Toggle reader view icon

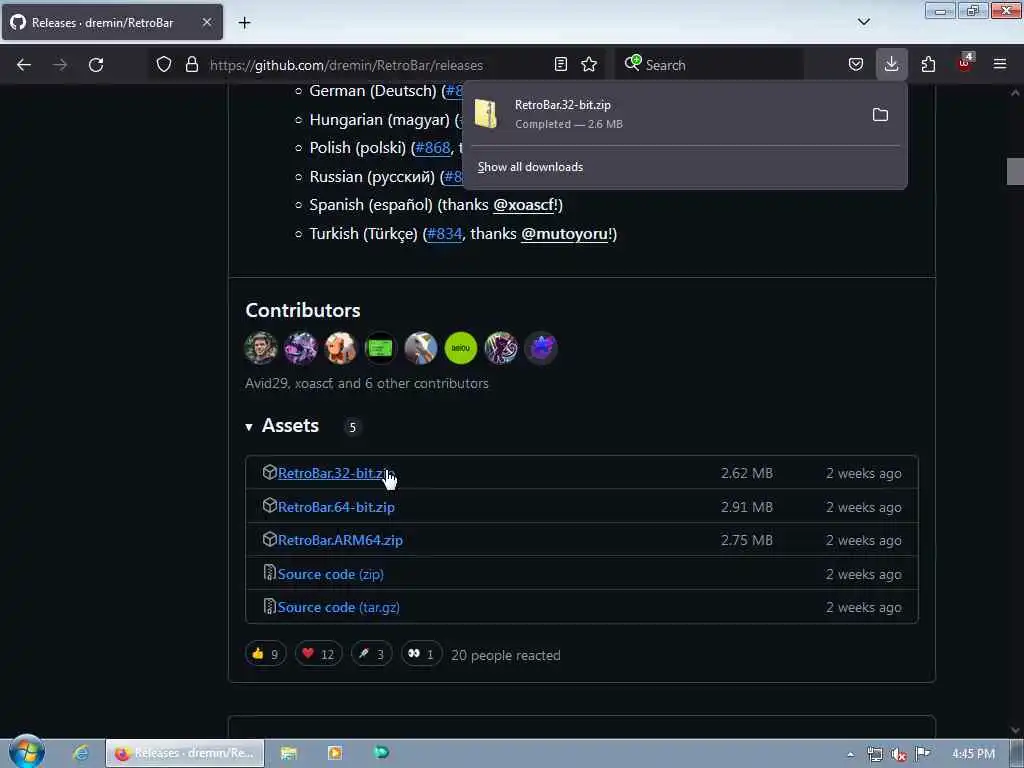[x=560, y=65]
